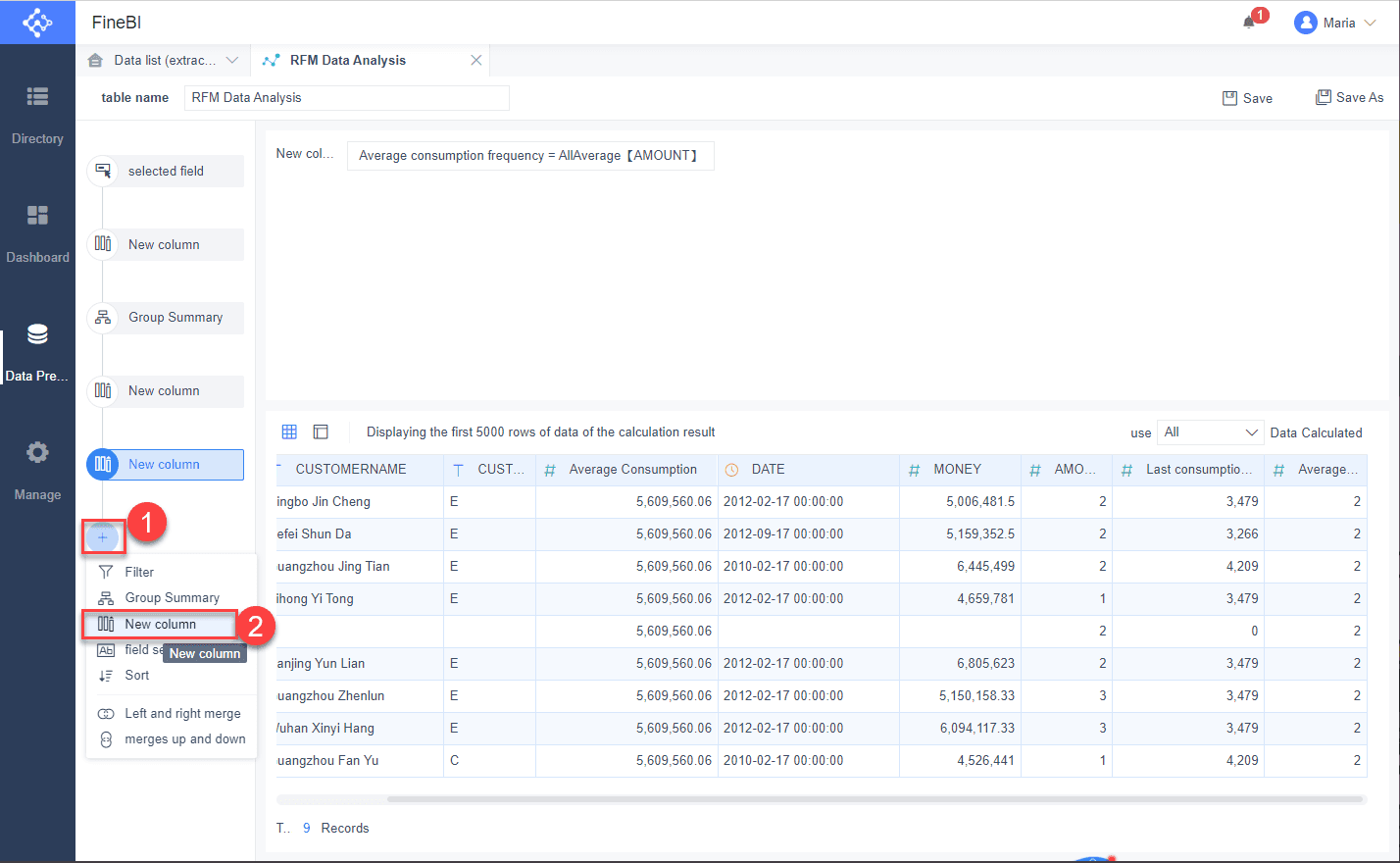This screenshot has height=863, width=1400.
Task: Close the RFM Data Analysis tab
Action: coord(475,60)
